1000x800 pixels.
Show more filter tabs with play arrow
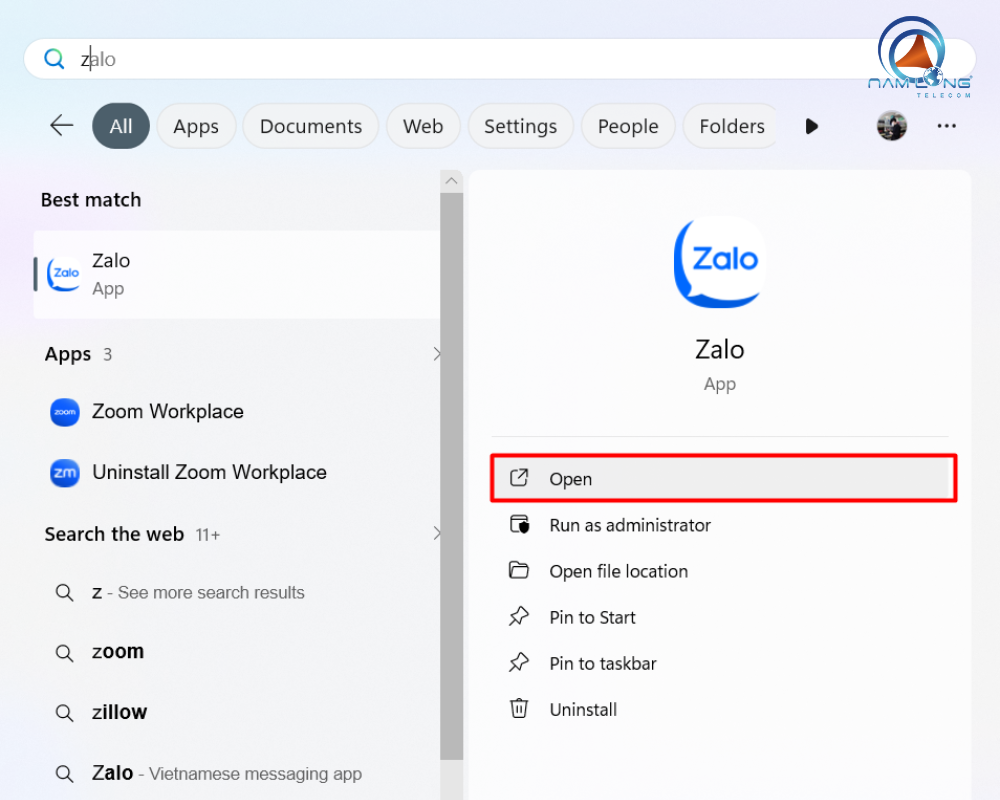point(811,126)
